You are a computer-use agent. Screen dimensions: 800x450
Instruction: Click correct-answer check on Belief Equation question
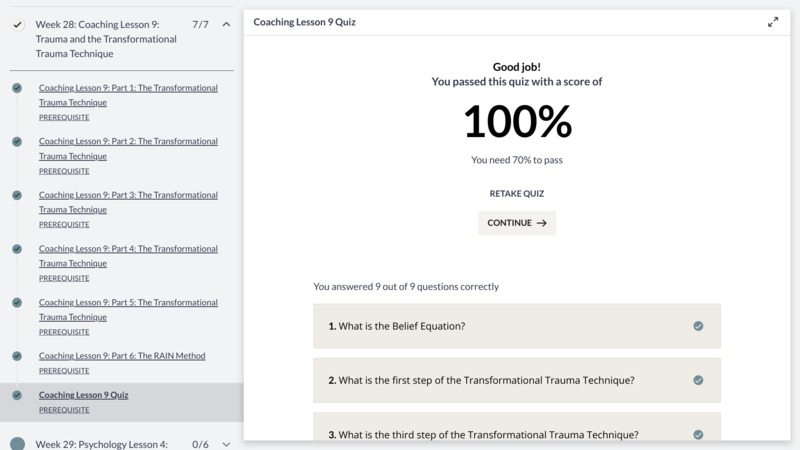pyautogui.click(x=698, y=326)
